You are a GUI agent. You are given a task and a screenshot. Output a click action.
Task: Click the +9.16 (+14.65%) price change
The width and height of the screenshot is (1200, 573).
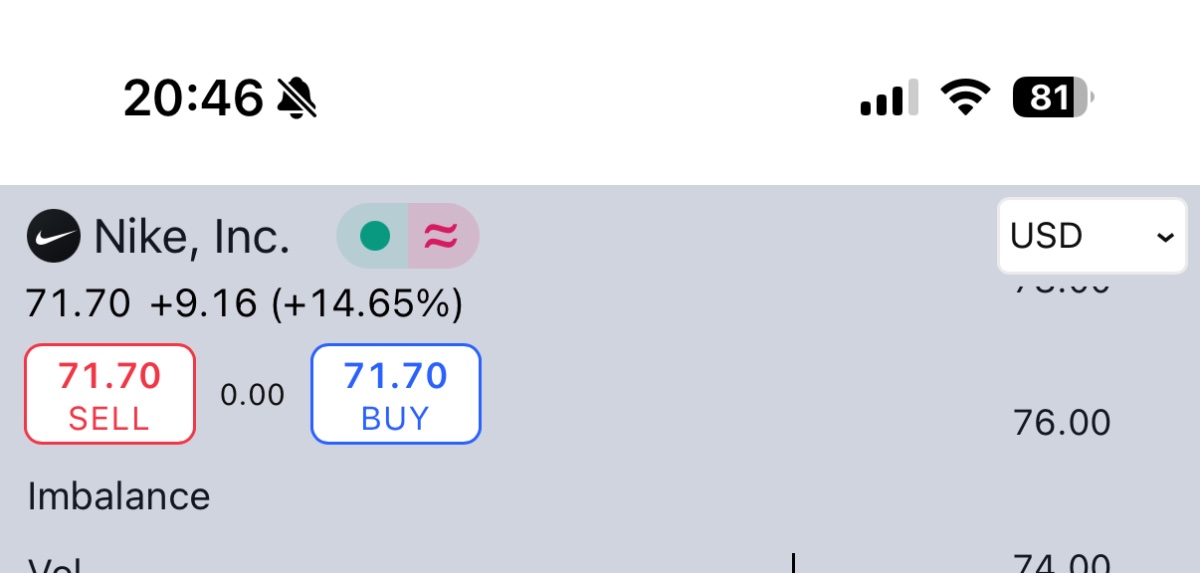click(x=306, y=304)
